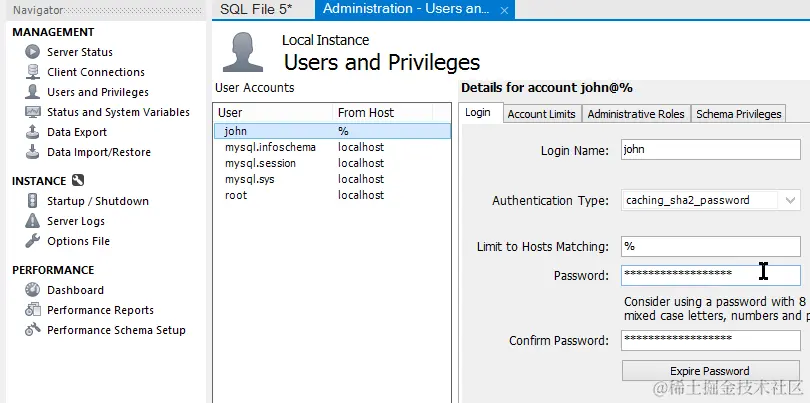Click the Client Connections icon
This screenshot has width=810, height=403.
[x=32, y=72]
